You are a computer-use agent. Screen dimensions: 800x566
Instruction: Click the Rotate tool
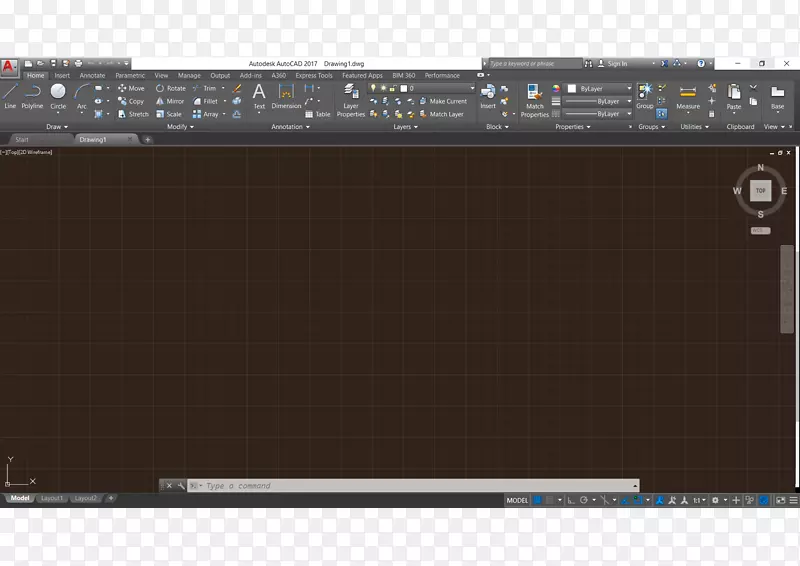171,88
